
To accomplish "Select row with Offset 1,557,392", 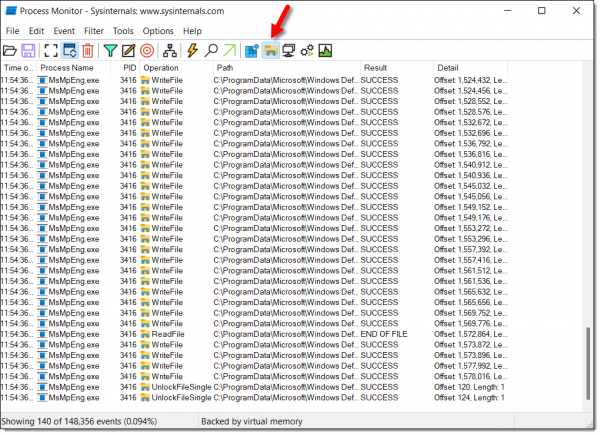I will (254, 249).
